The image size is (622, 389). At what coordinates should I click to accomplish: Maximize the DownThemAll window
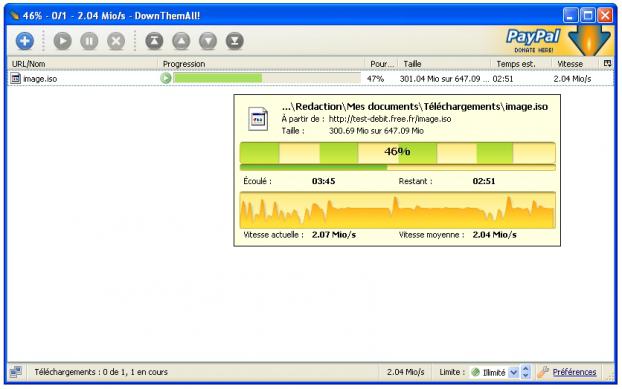[x=587, y=15]
